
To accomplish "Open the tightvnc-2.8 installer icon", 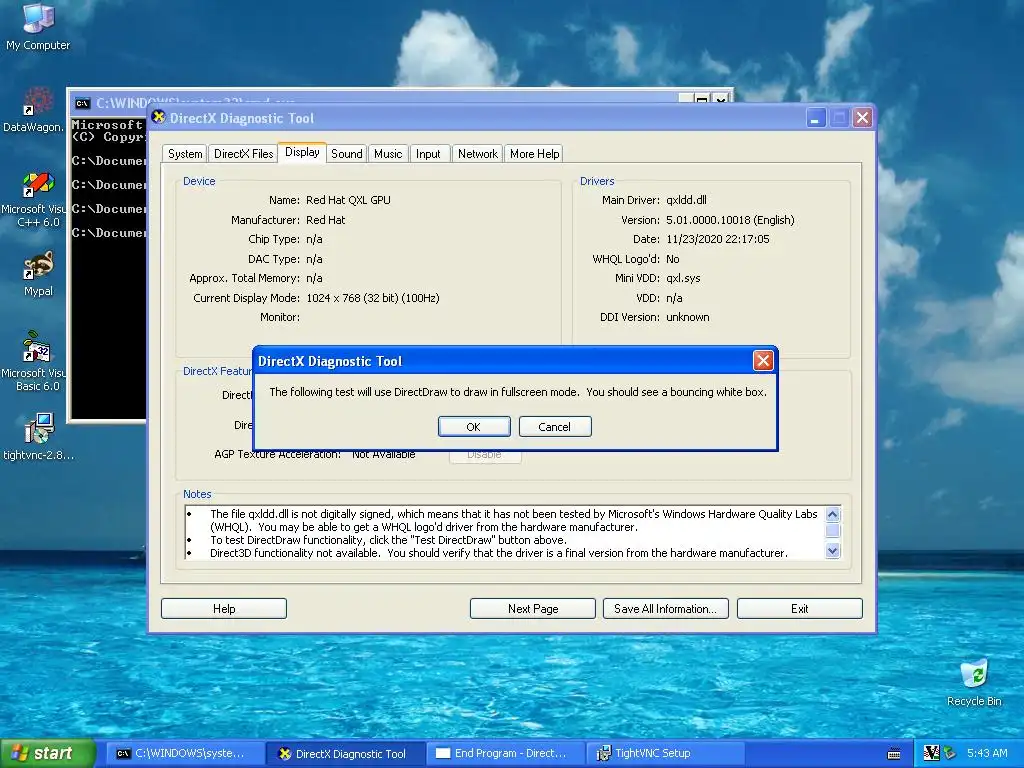I will [39, 436].
